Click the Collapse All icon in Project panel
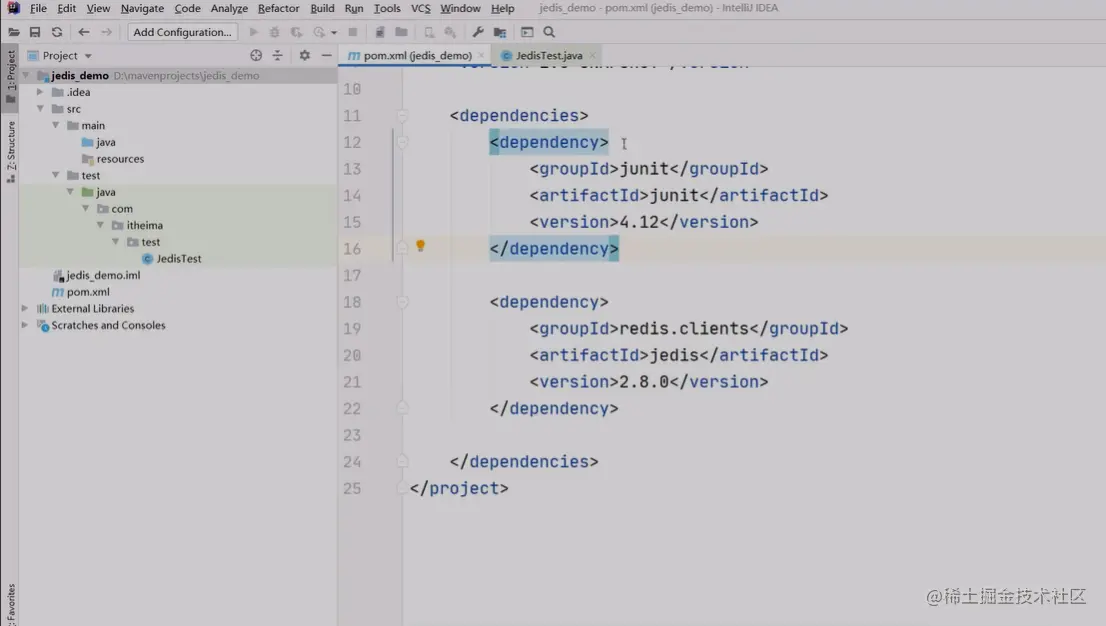This screenshot has height=626, width=1106. click(x=277, y=56)
